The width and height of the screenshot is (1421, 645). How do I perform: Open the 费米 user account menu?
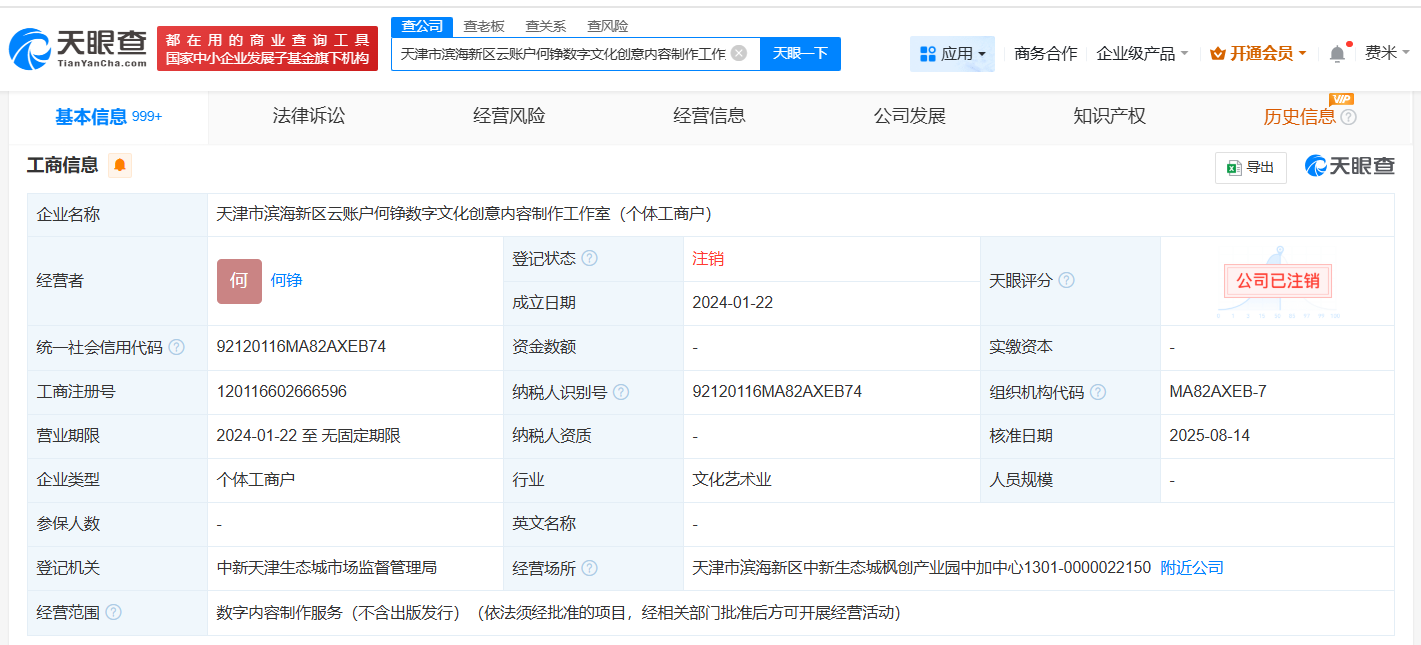click(1387, 54)
